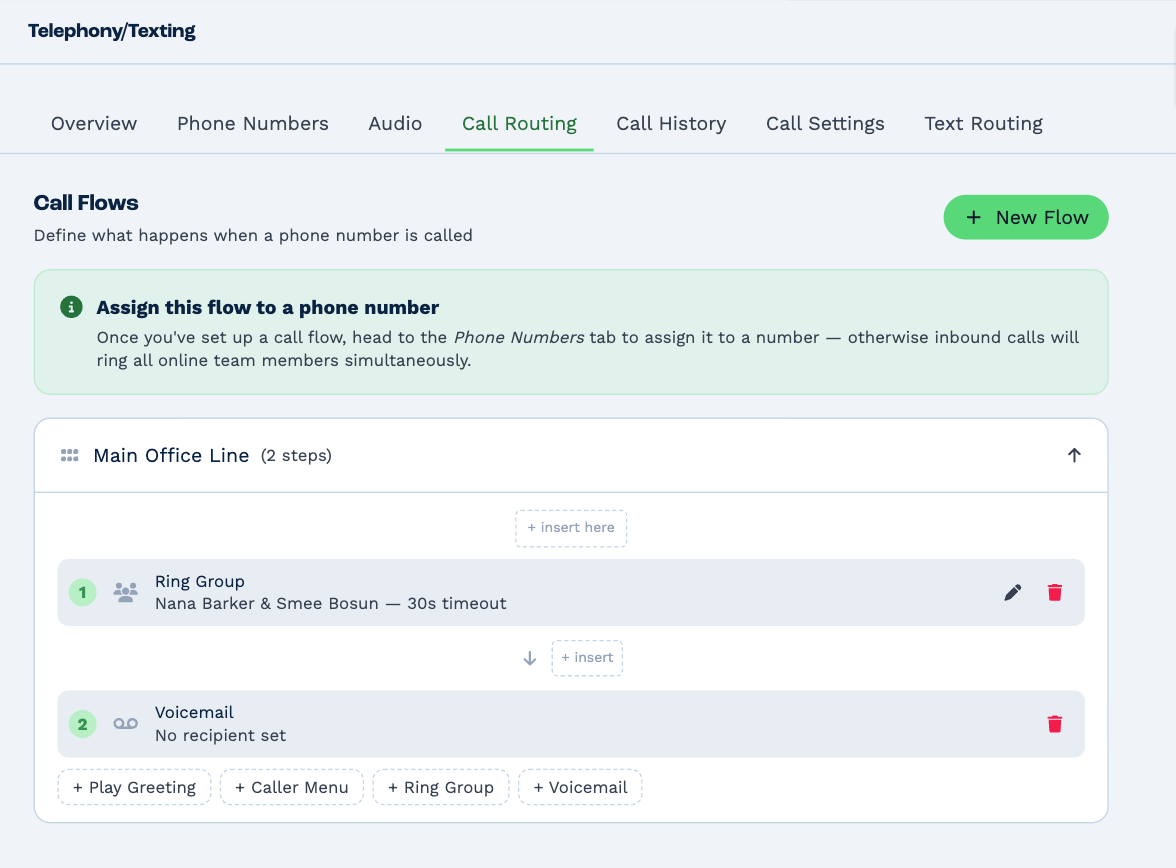The width and height of the screenshot is (1176, 868).
Task: Add a Caller Menu step
Action: [x=292, y=788]
